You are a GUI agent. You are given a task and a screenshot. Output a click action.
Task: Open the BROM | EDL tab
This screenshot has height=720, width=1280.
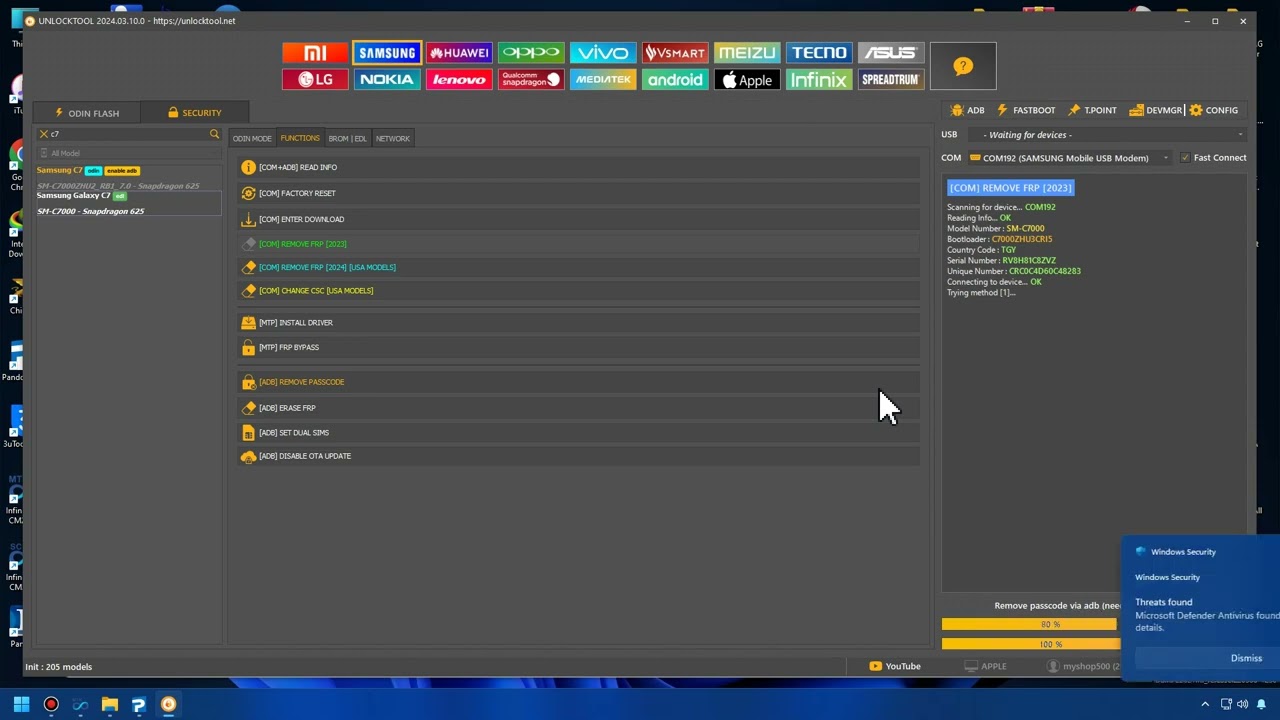click(x=347, y=139)
